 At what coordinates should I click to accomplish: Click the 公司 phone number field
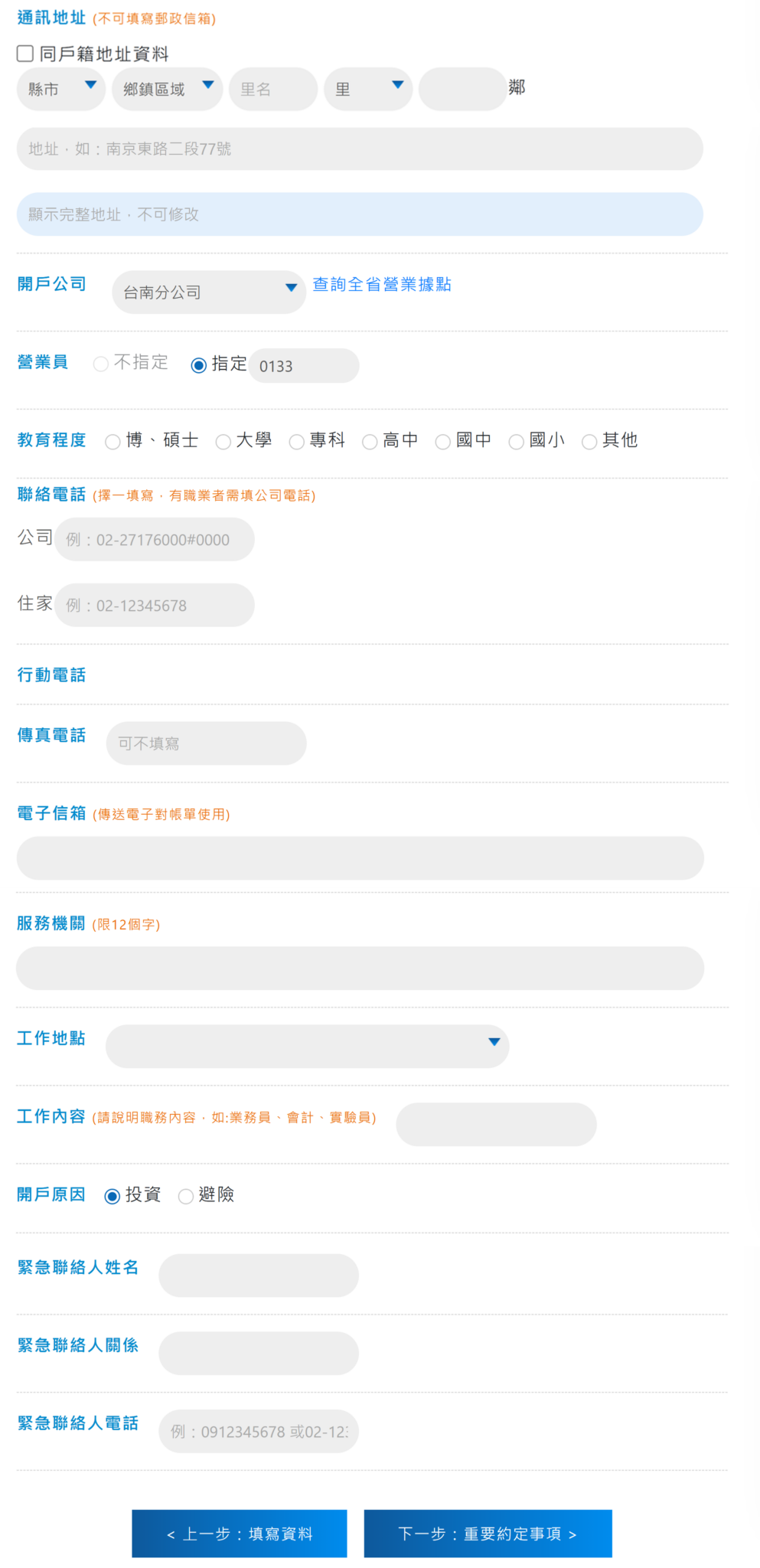coord(155,540)
